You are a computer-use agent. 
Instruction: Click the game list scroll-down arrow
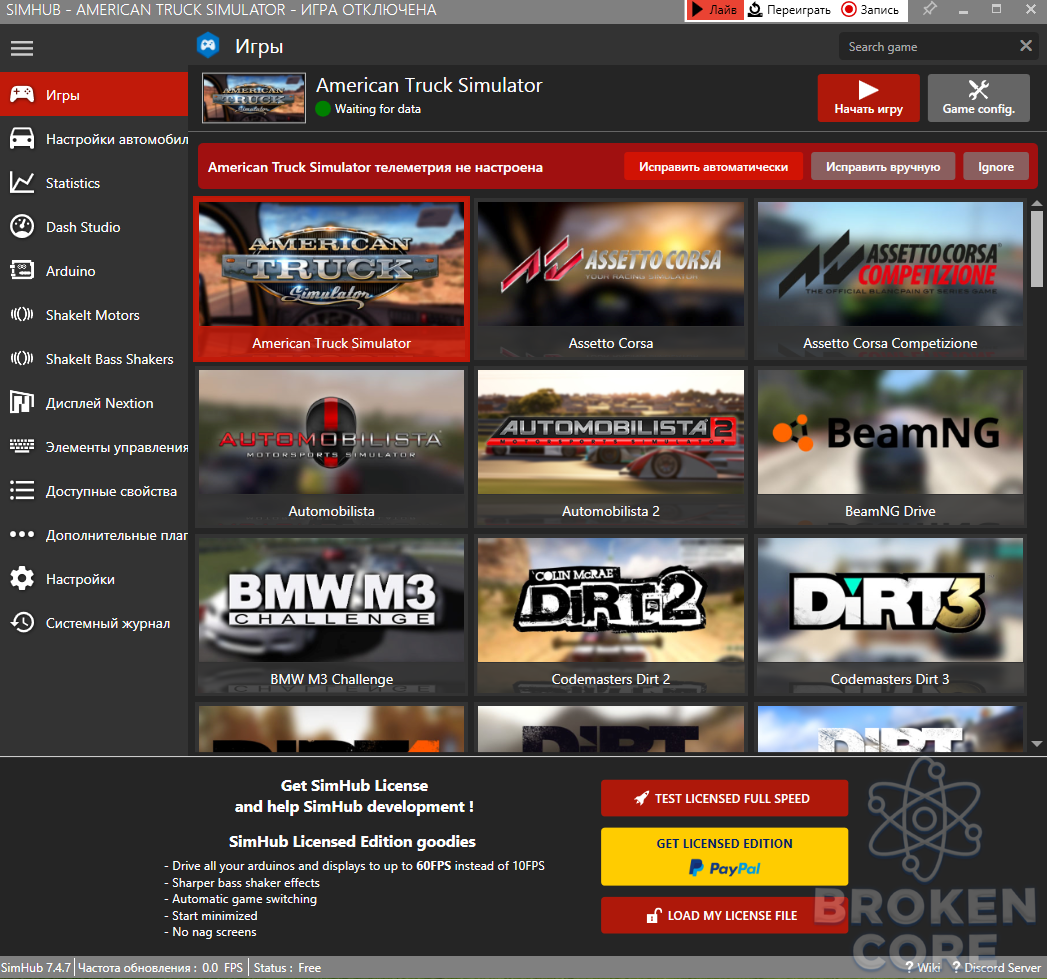tap(1036, 743)
